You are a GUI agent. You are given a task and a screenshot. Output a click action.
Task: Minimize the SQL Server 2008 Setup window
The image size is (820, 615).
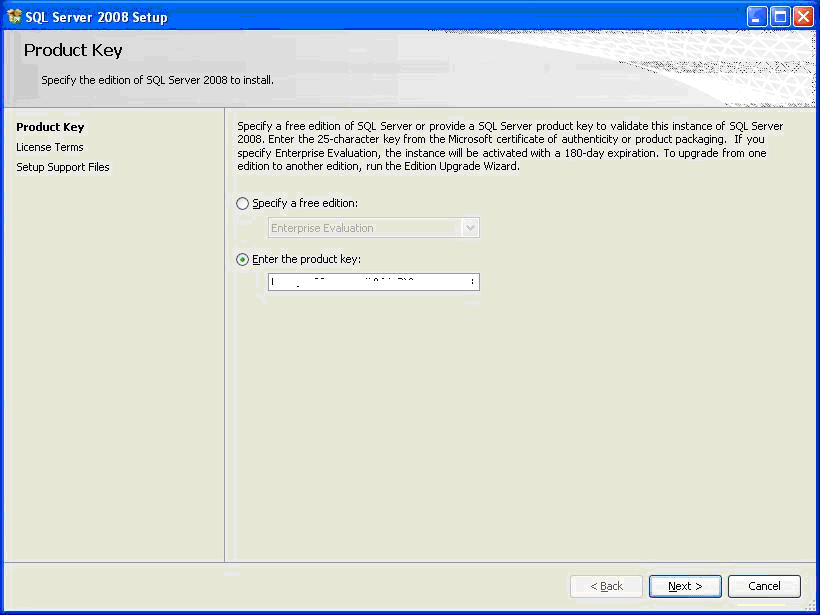pos(757,16)
